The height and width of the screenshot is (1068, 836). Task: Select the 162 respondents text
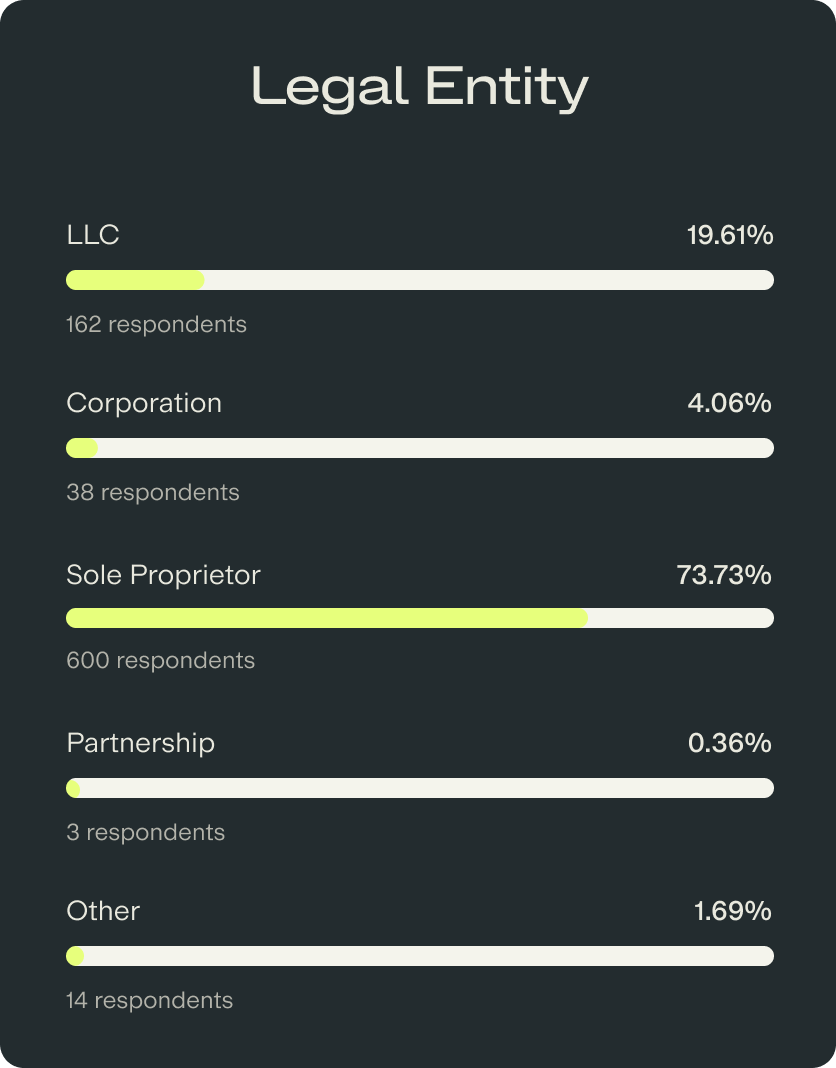(x=156, y=324)
